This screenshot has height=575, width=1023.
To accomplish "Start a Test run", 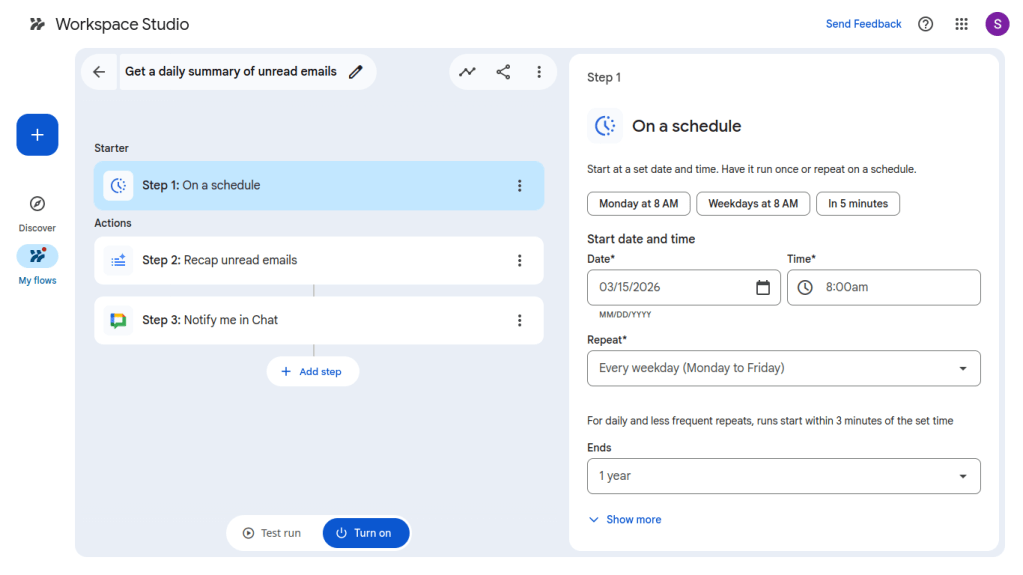I will [x=272, y=533].
